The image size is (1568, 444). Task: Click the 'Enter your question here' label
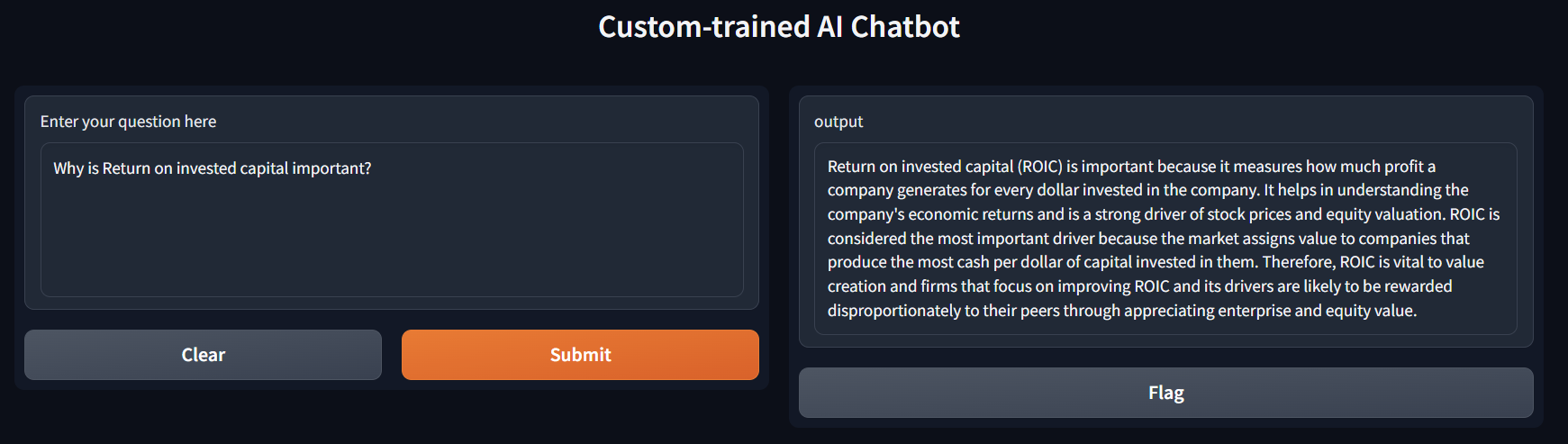click(x=128, y=122)
